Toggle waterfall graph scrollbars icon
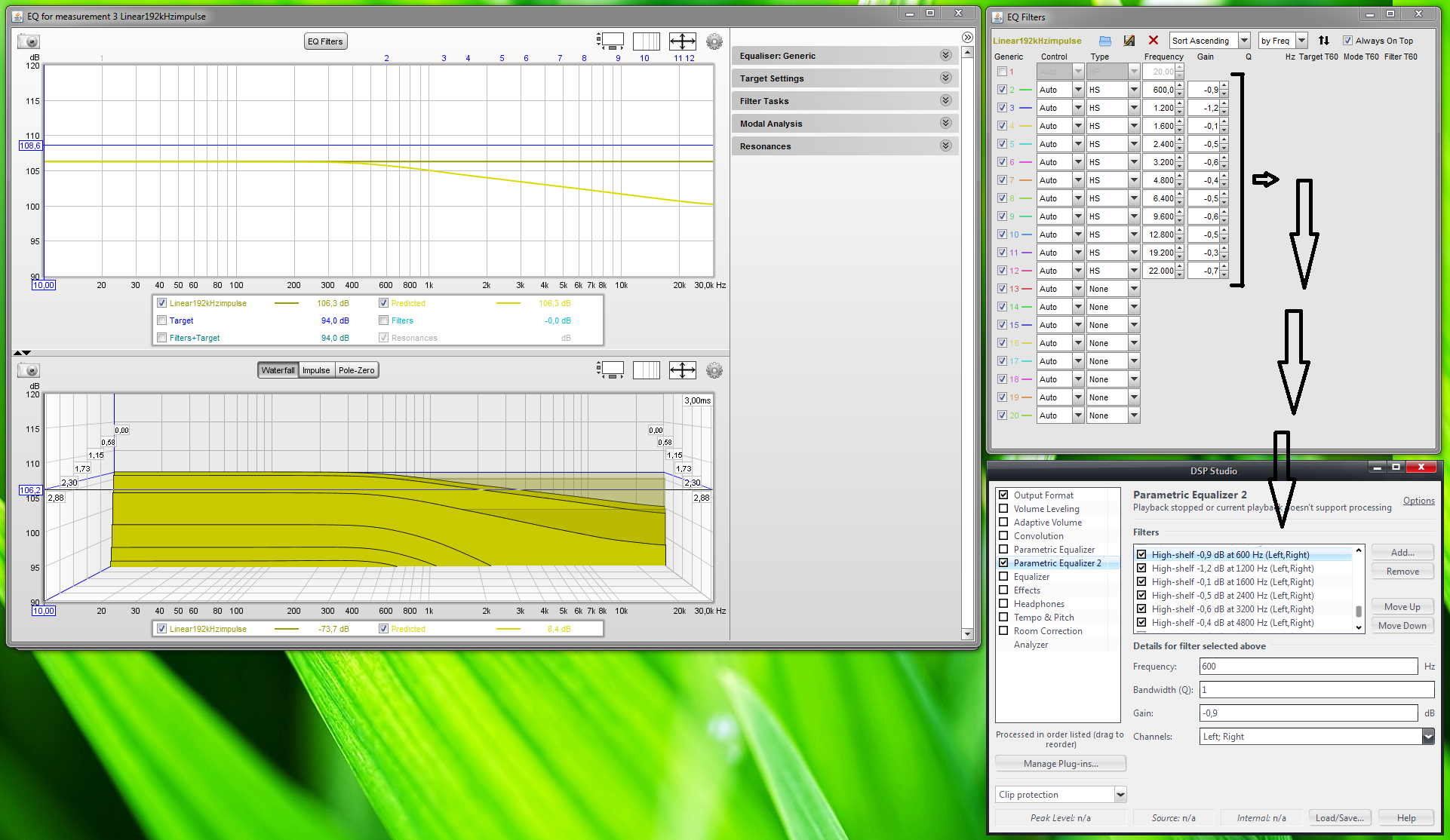Viewport: 1450px width, 840px height. coord(610,370)
